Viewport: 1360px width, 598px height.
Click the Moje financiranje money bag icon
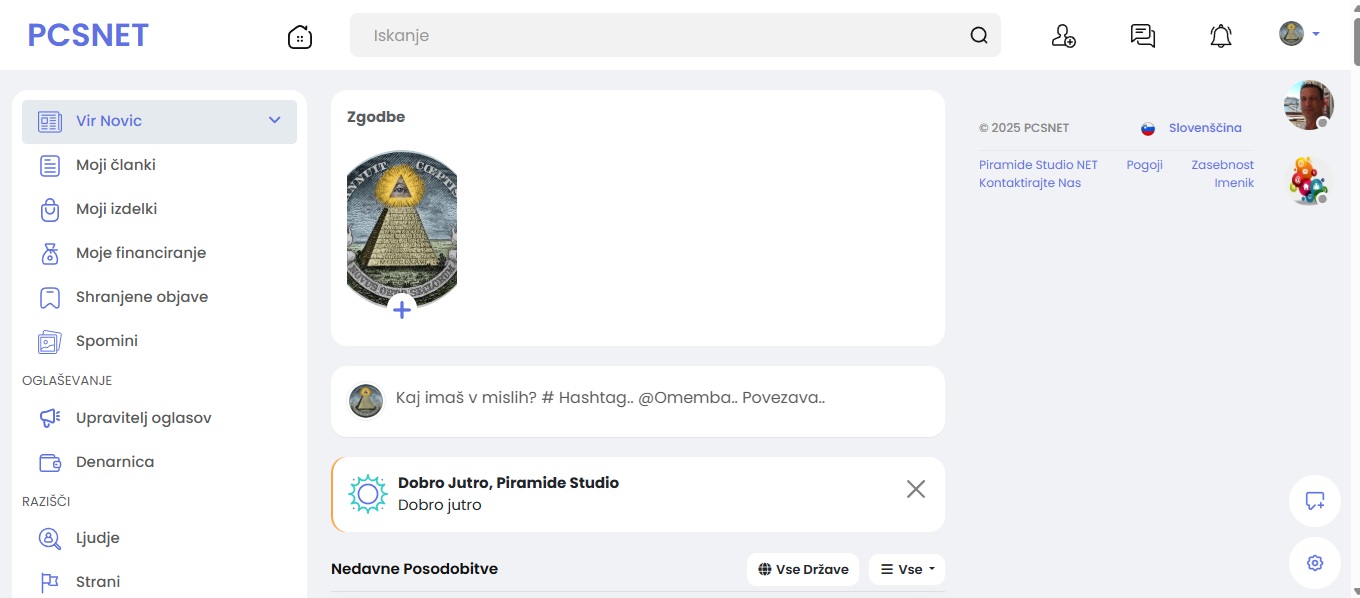point(50,254)
